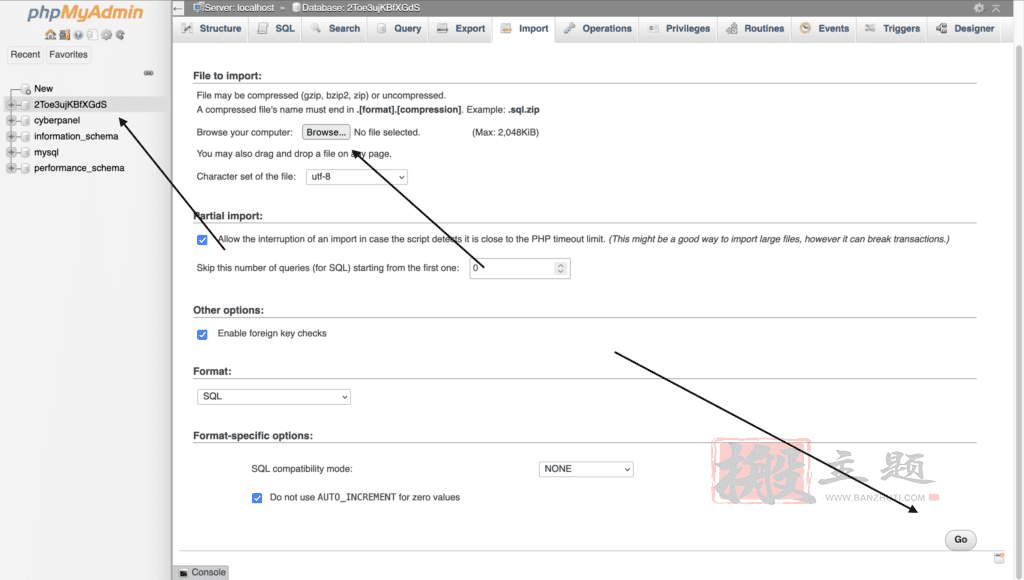
Task: Click database icon beside 2Toe3ujKBfXGdS
Action: [25, 105]
